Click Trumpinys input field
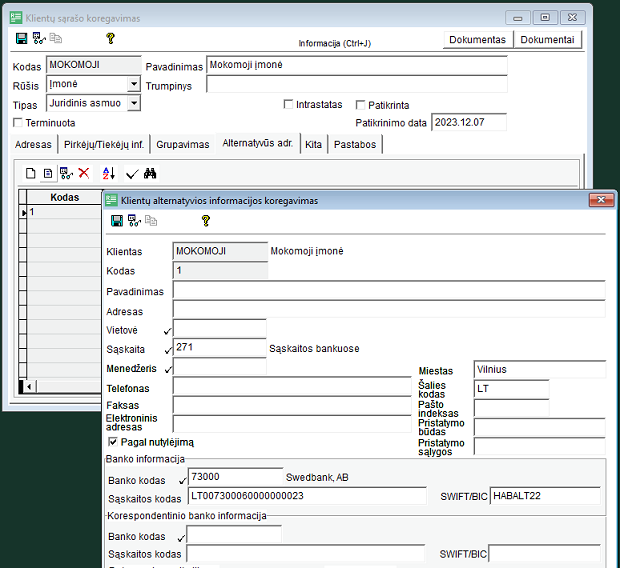620x568 pixels. point(357,84)
